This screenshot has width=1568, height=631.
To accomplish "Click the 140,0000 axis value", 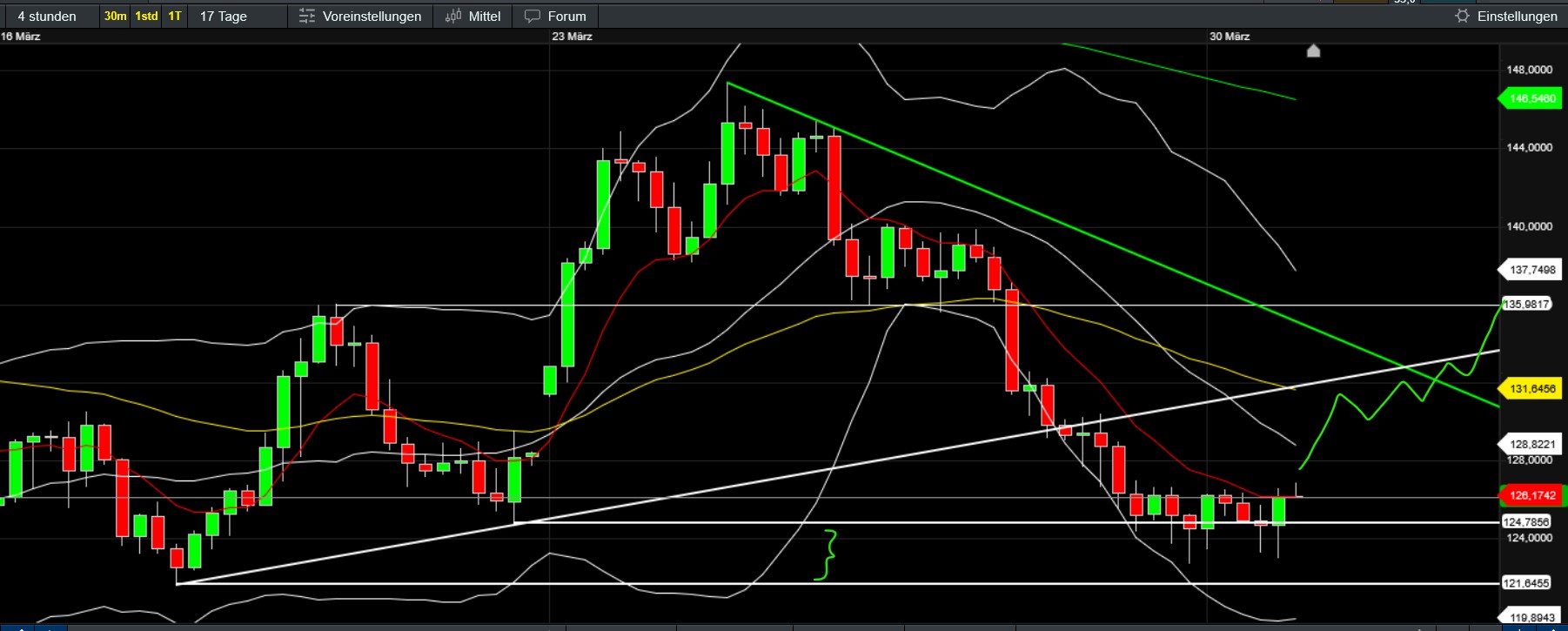I will pos(1530,226).
